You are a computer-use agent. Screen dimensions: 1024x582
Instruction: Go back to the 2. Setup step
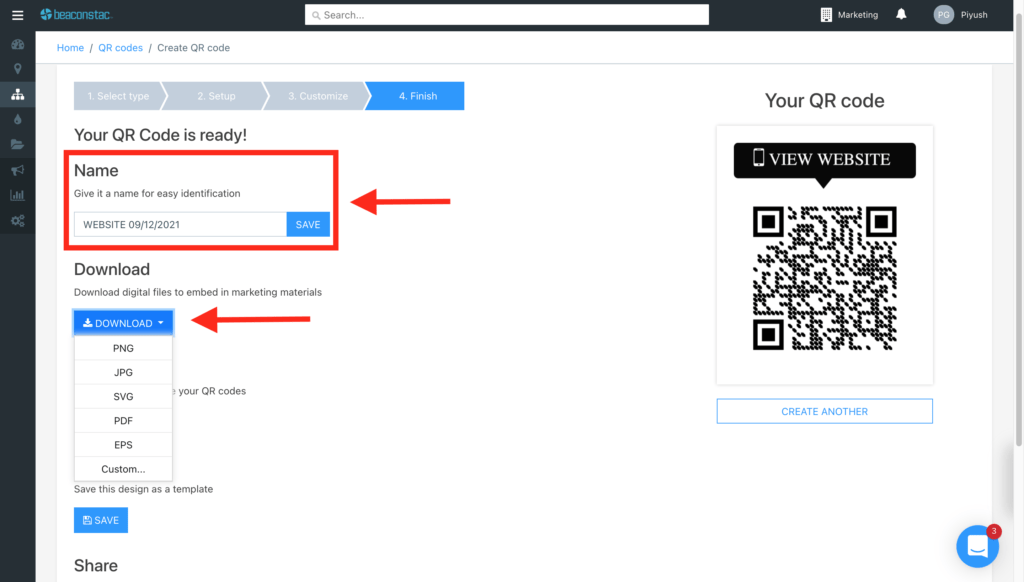(215, 95)
